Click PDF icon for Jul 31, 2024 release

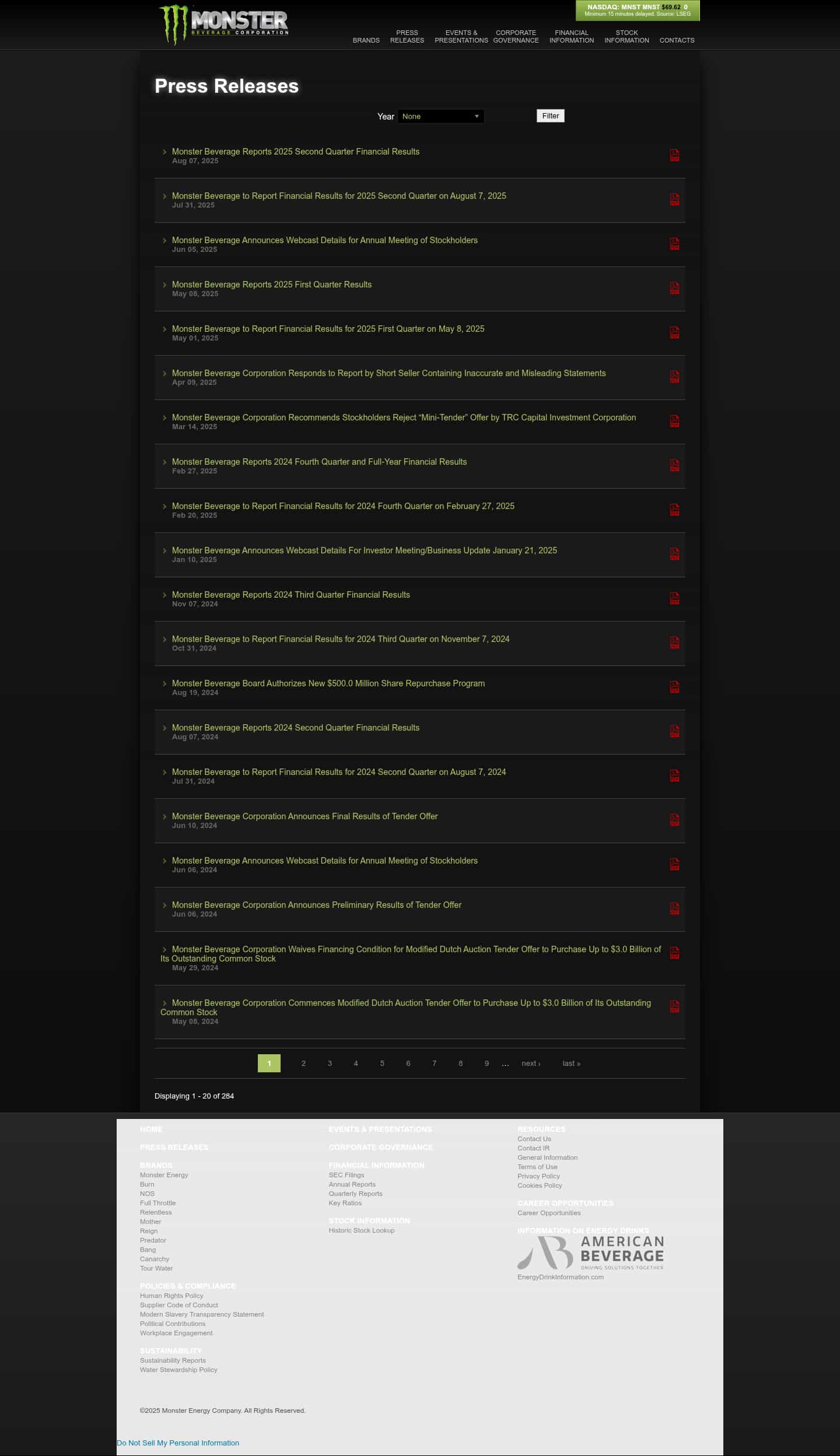[x=674, y=776]
